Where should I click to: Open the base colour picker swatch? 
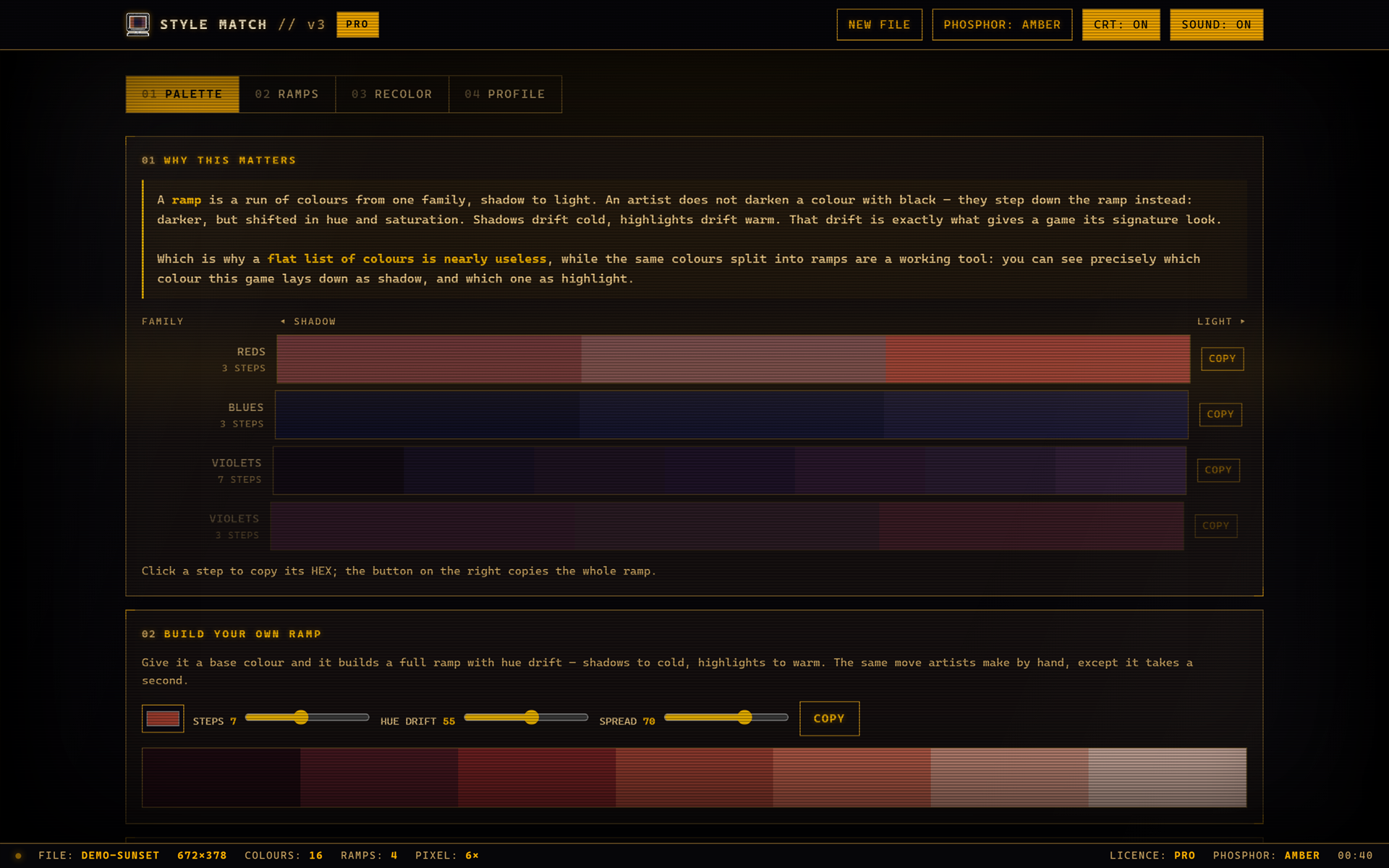click(163, 718)
